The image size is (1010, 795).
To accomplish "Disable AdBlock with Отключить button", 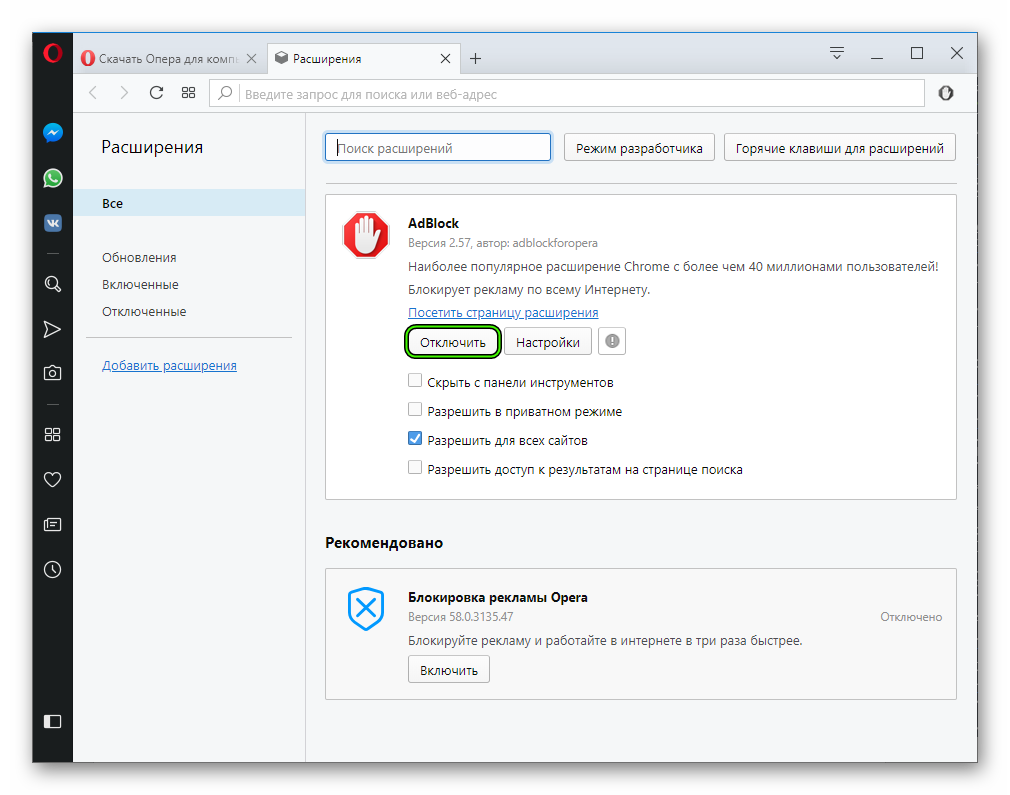I will 453,342.
